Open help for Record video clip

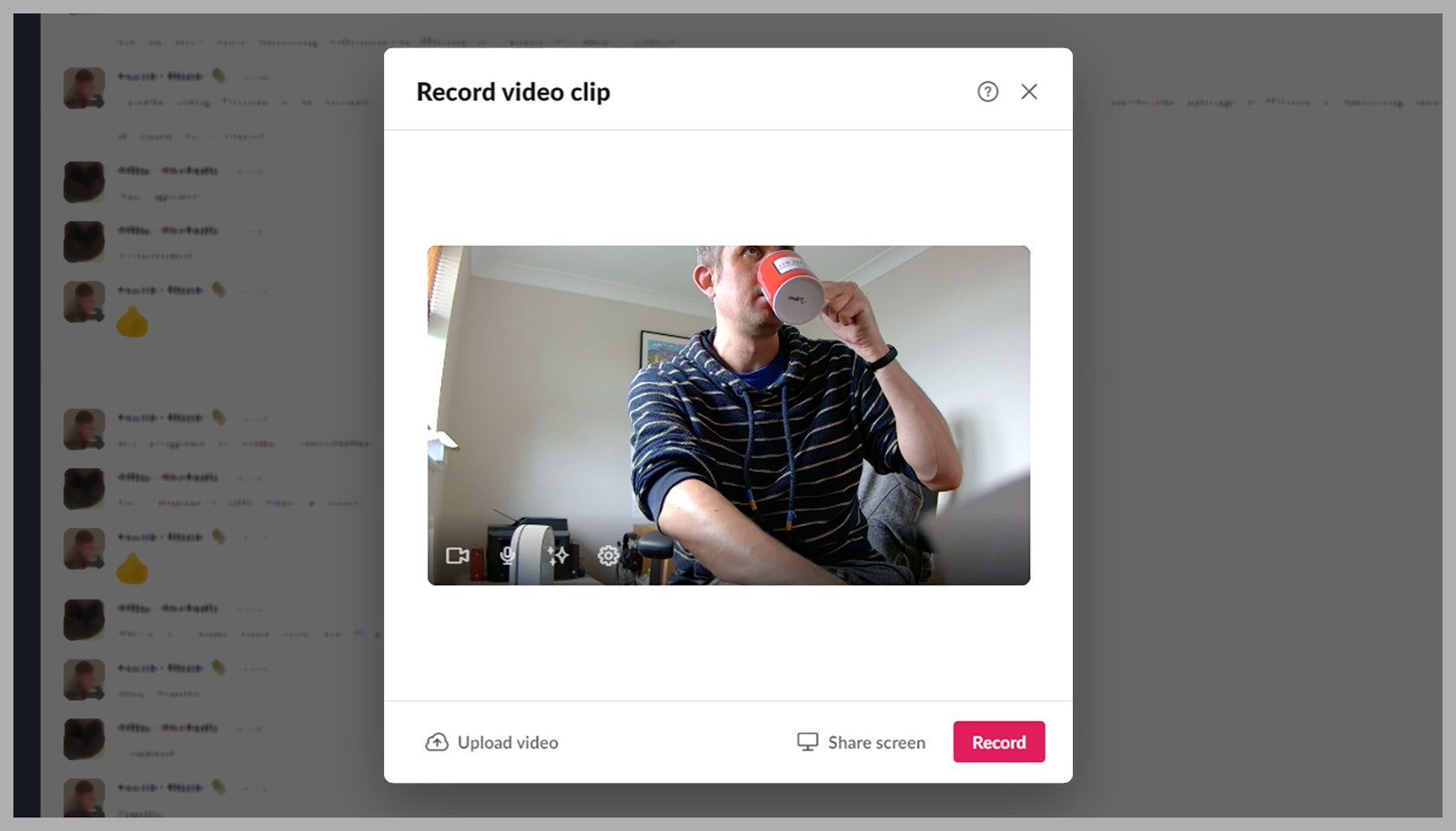(x=987, y=91)
